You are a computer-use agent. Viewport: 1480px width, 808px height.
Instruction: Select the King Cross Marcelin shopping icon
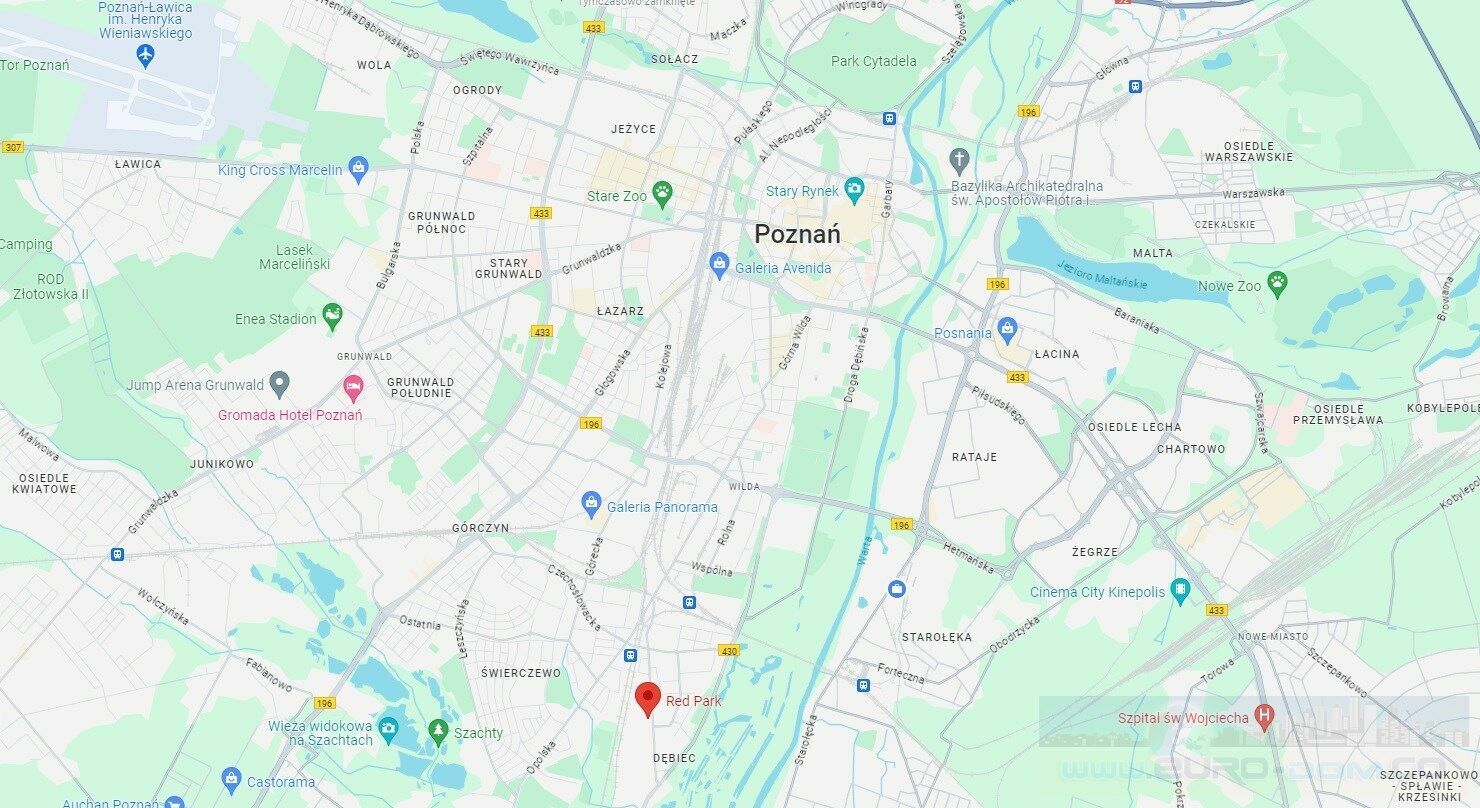pyautogui.click(x=358, y=168)
